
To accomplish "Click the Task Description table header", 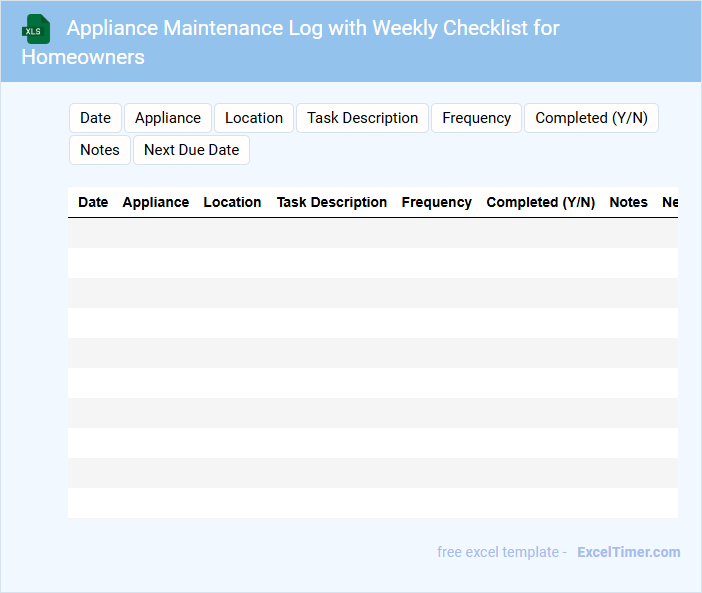I will tap(332, 202).
